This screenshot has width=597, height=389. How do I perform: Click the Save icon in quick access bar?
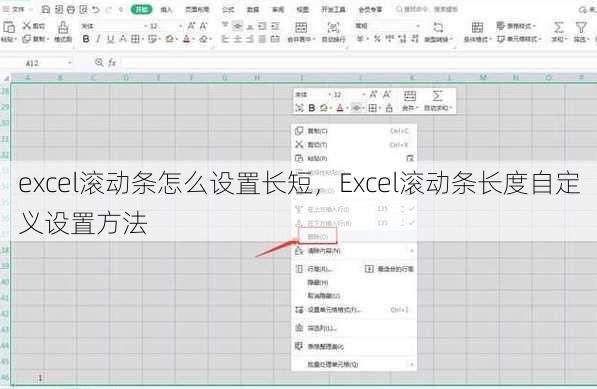(x=45, y=9)
